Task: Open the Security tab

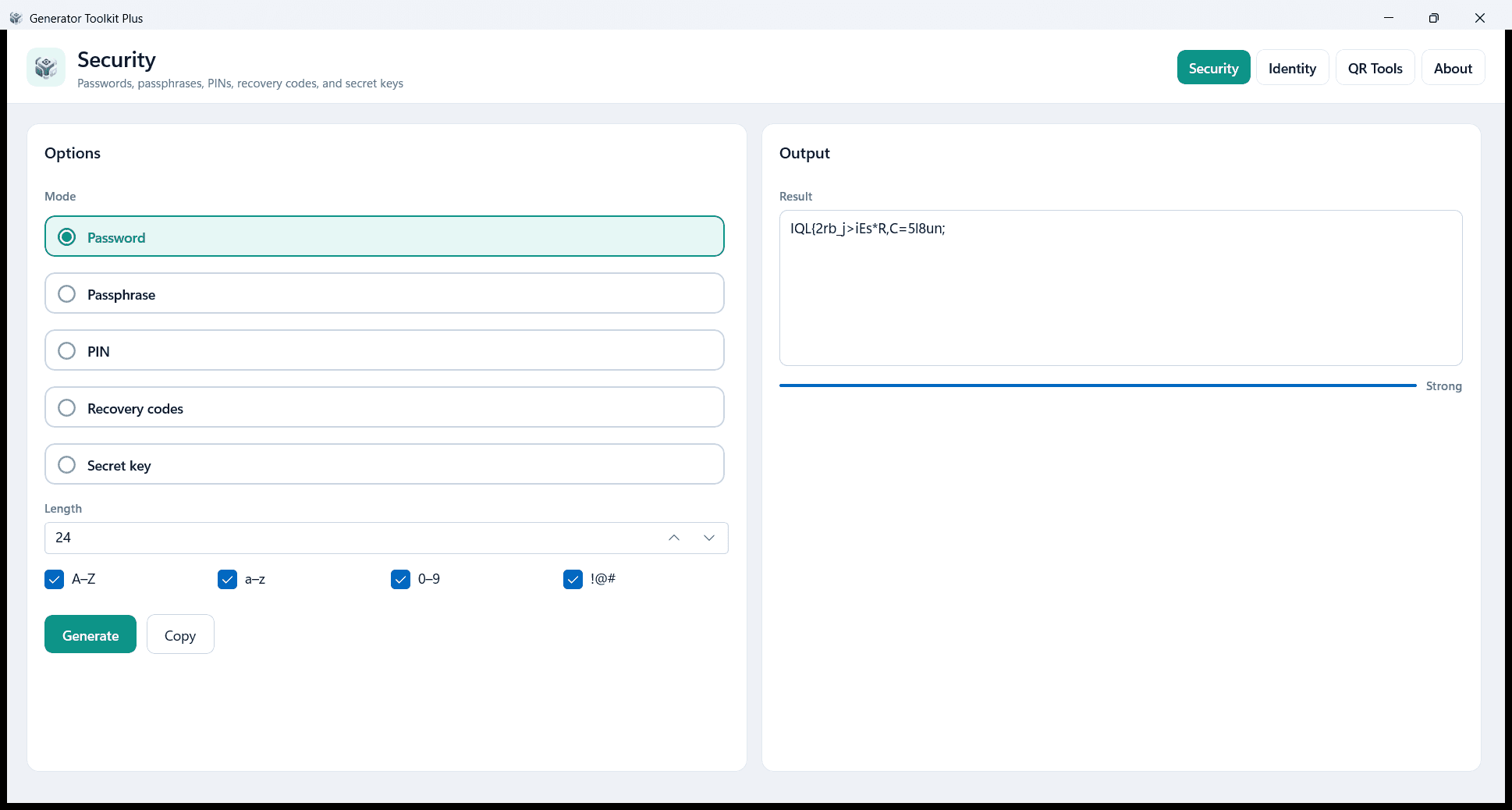Action: coord(1213,68)
